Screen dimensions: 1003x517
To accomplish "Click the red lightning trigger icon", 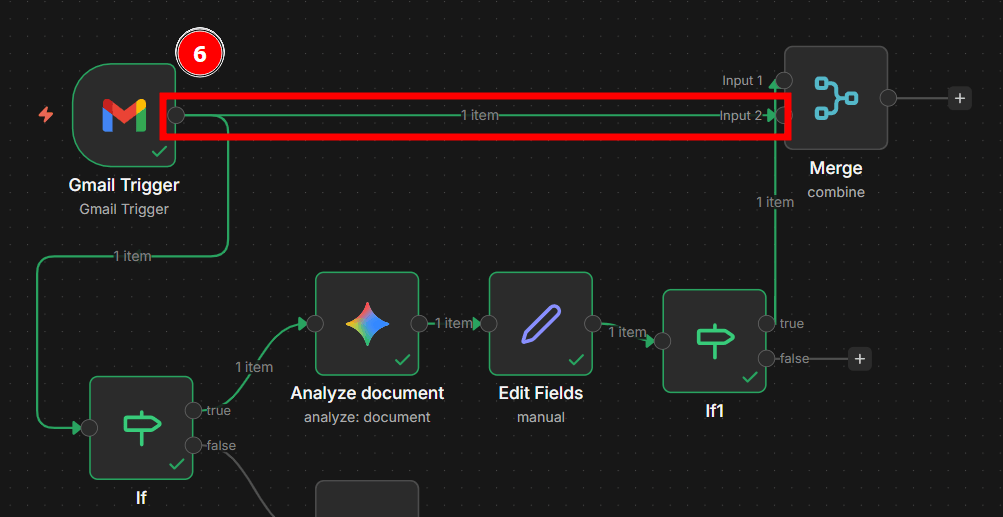I will click(45, 115).
